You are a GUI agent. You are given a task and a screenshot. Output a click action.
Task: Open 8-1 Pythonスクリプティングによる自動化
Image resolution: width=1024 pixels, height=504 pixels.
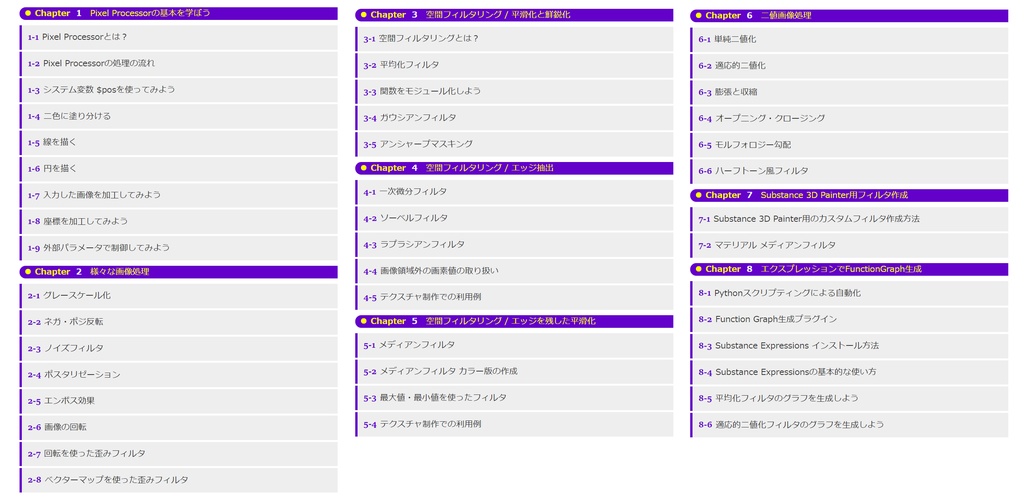pos(849,293)
